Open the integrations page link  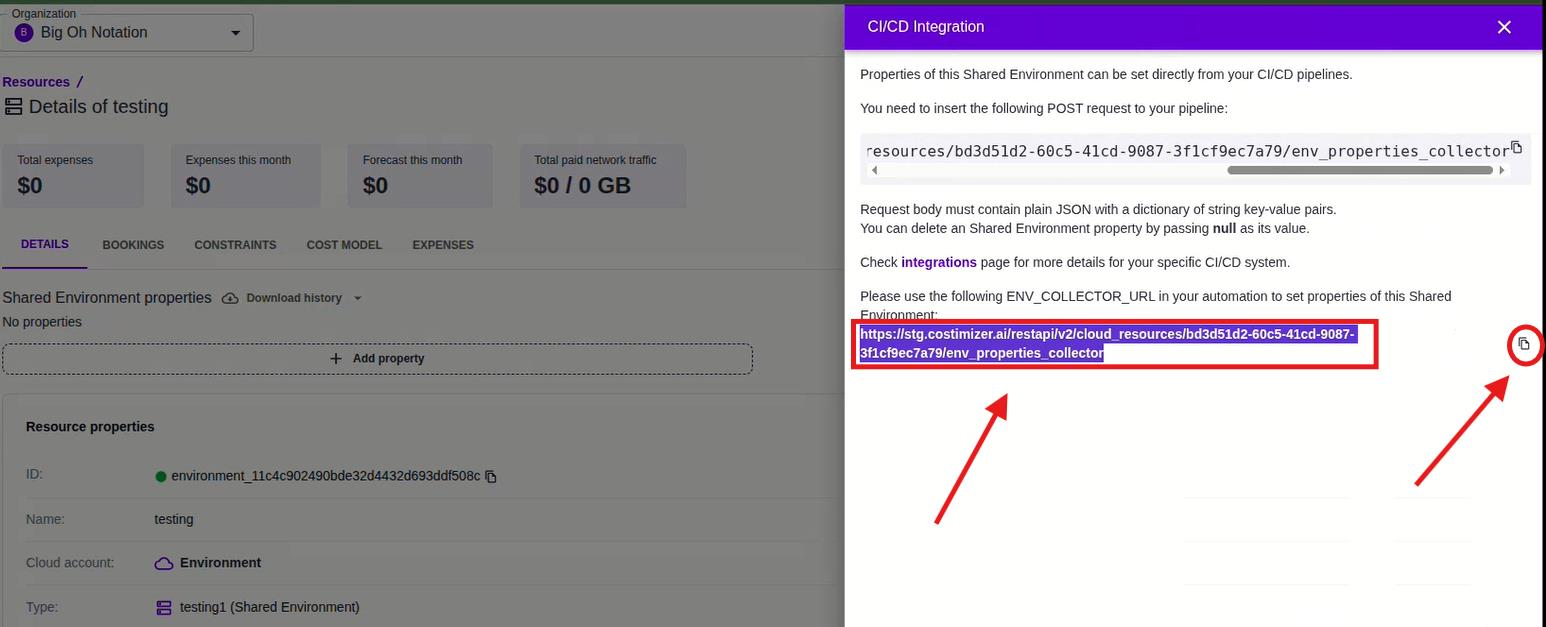point(939,262)
